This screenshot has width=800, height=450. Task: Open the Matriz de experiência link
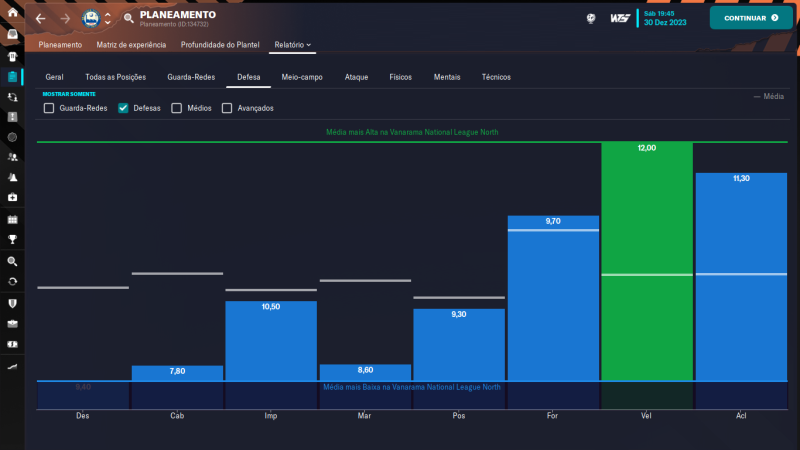click(131, 45)
